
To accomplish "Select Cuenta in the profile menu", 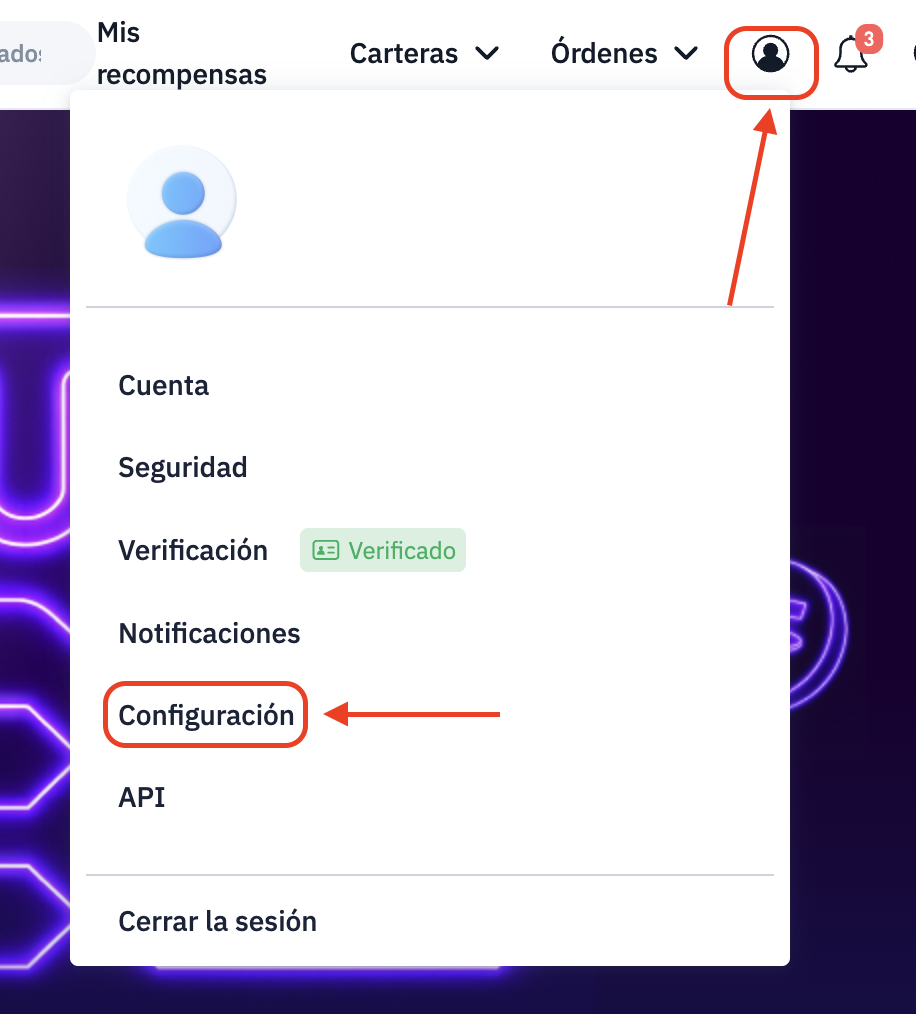I will (x=164, y=385).
